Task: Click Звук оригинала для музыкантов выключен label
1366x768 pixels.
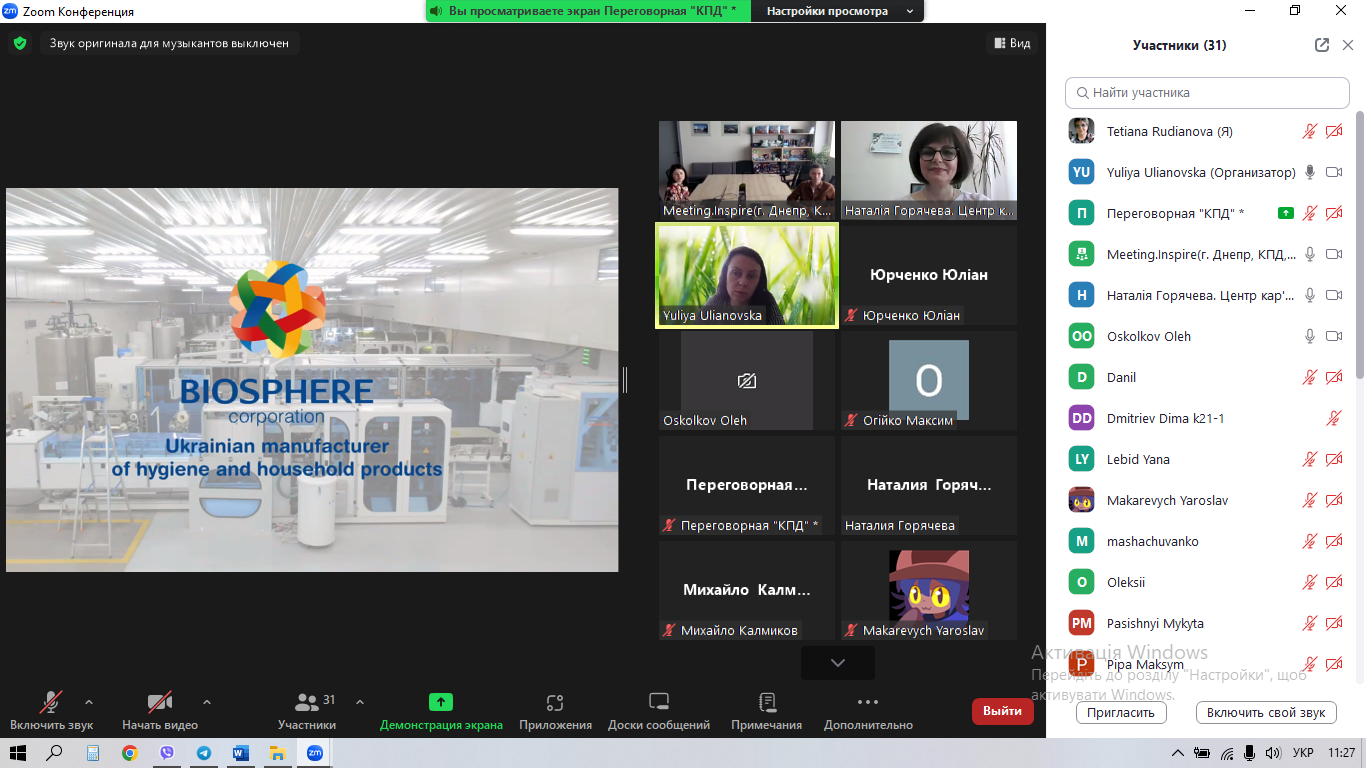Action: click(170, 43)
